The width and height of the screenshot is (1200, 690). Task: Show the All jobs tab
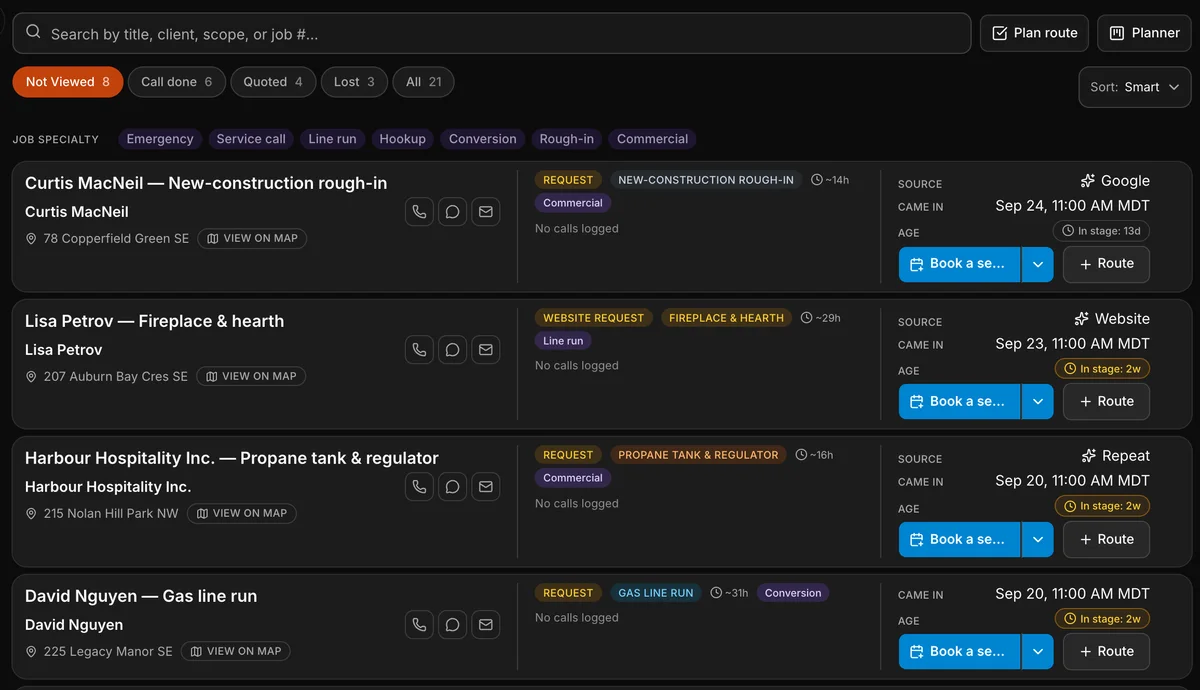point(423,82)
